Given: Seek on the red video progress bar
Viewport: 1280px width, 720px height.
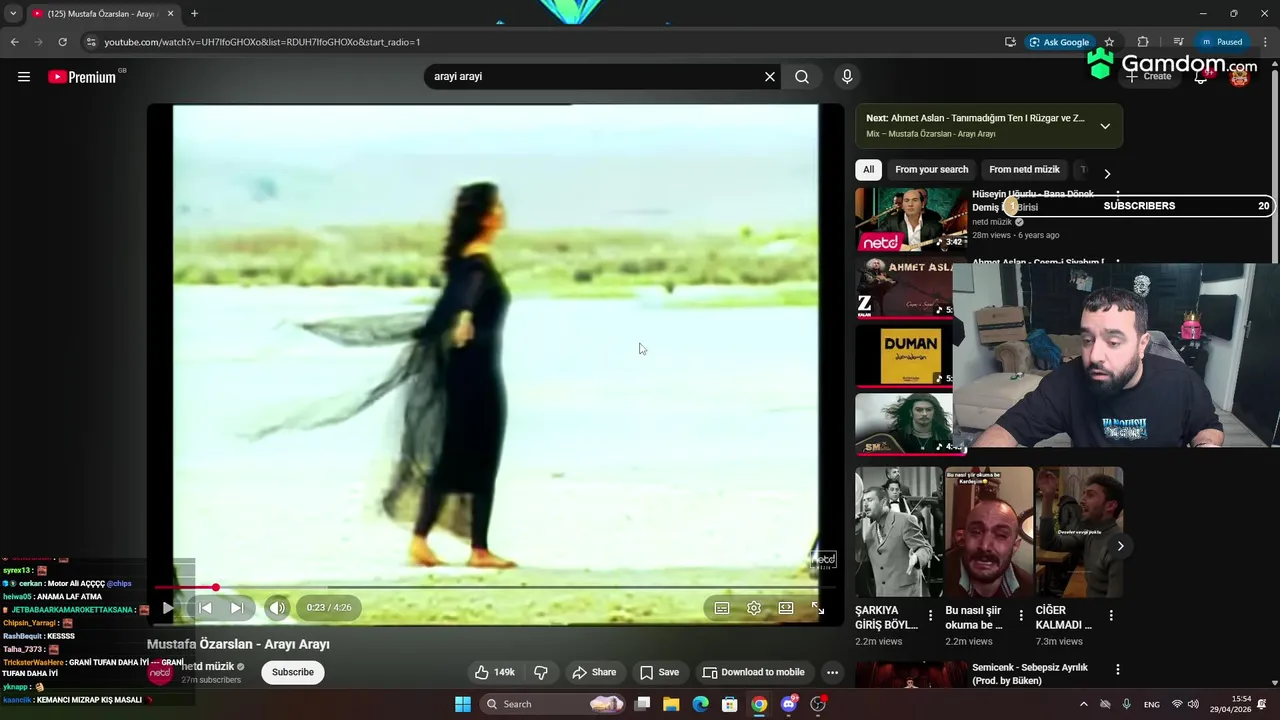Looking at the screenshot, I should [x=495, y=588].
